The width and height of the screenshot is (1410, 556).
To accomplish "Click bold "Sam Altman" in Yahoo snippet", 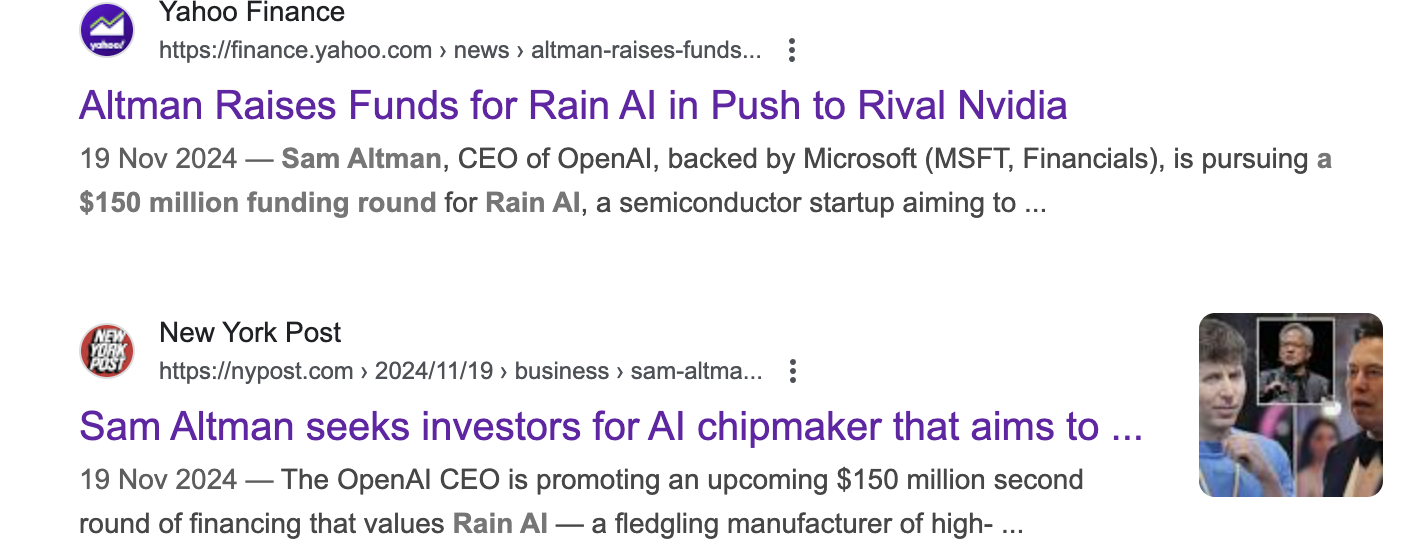I will click(361, 159).
